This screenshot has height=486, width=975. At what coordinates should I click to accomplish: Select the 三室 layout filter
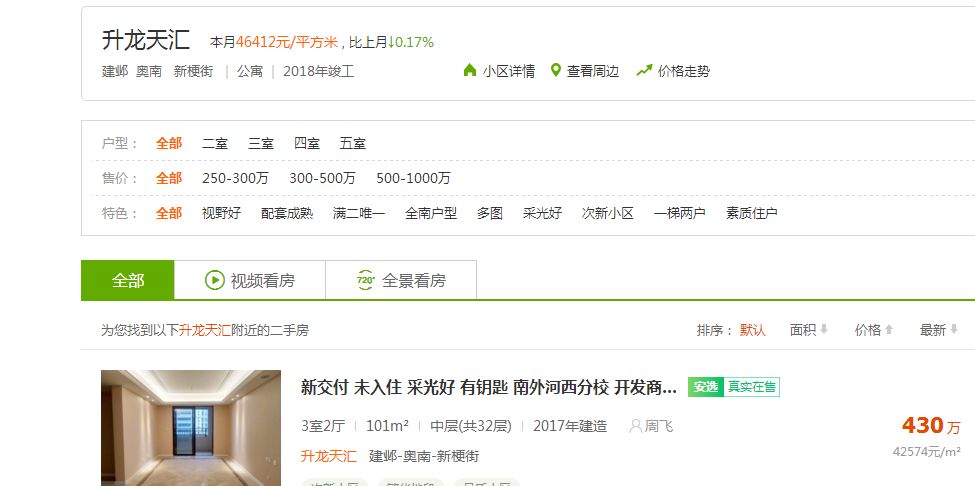pos(261,144)
